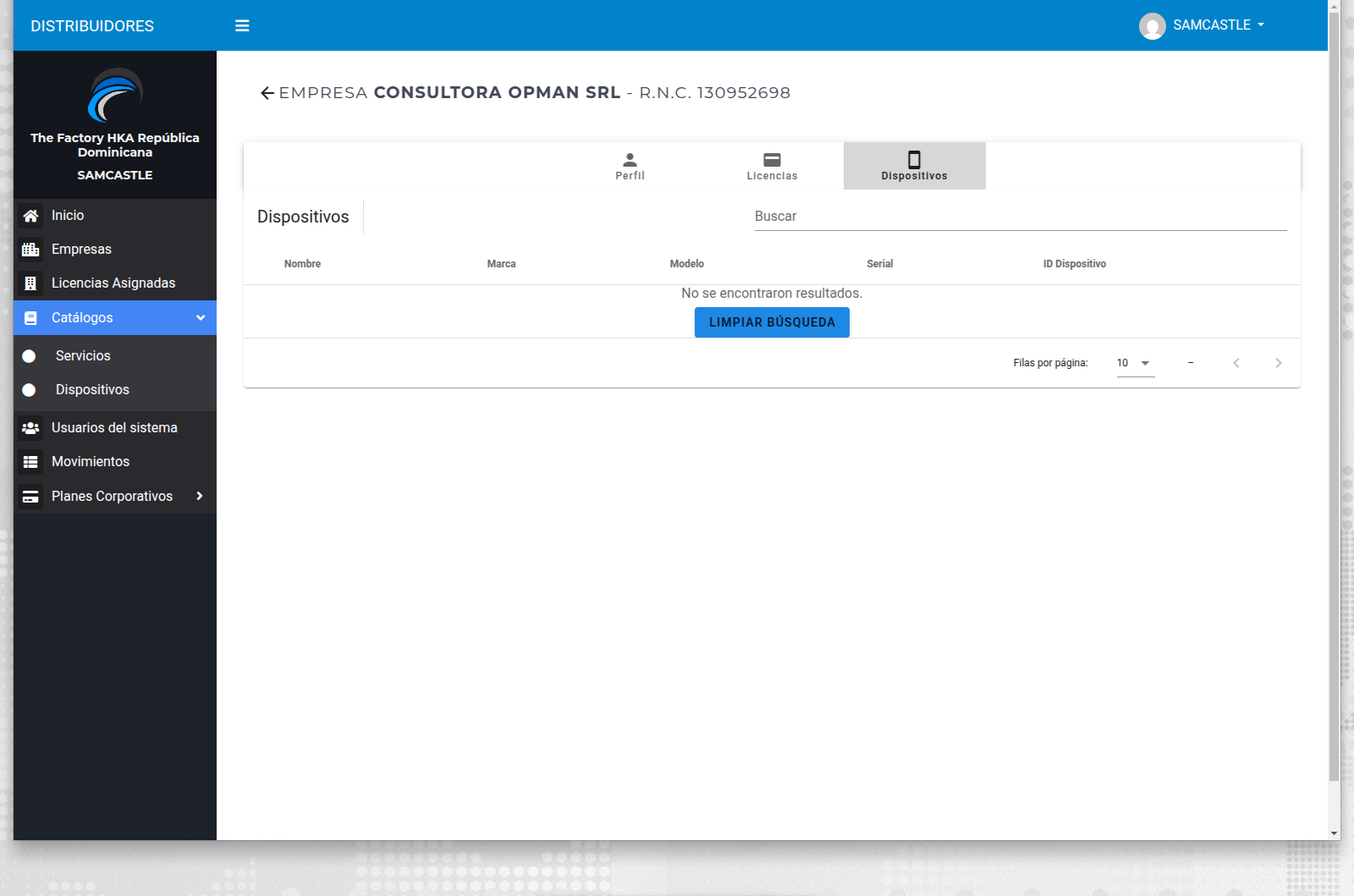
Task: Click the Catálogos book icon
Action: click(x=30, y=318)
